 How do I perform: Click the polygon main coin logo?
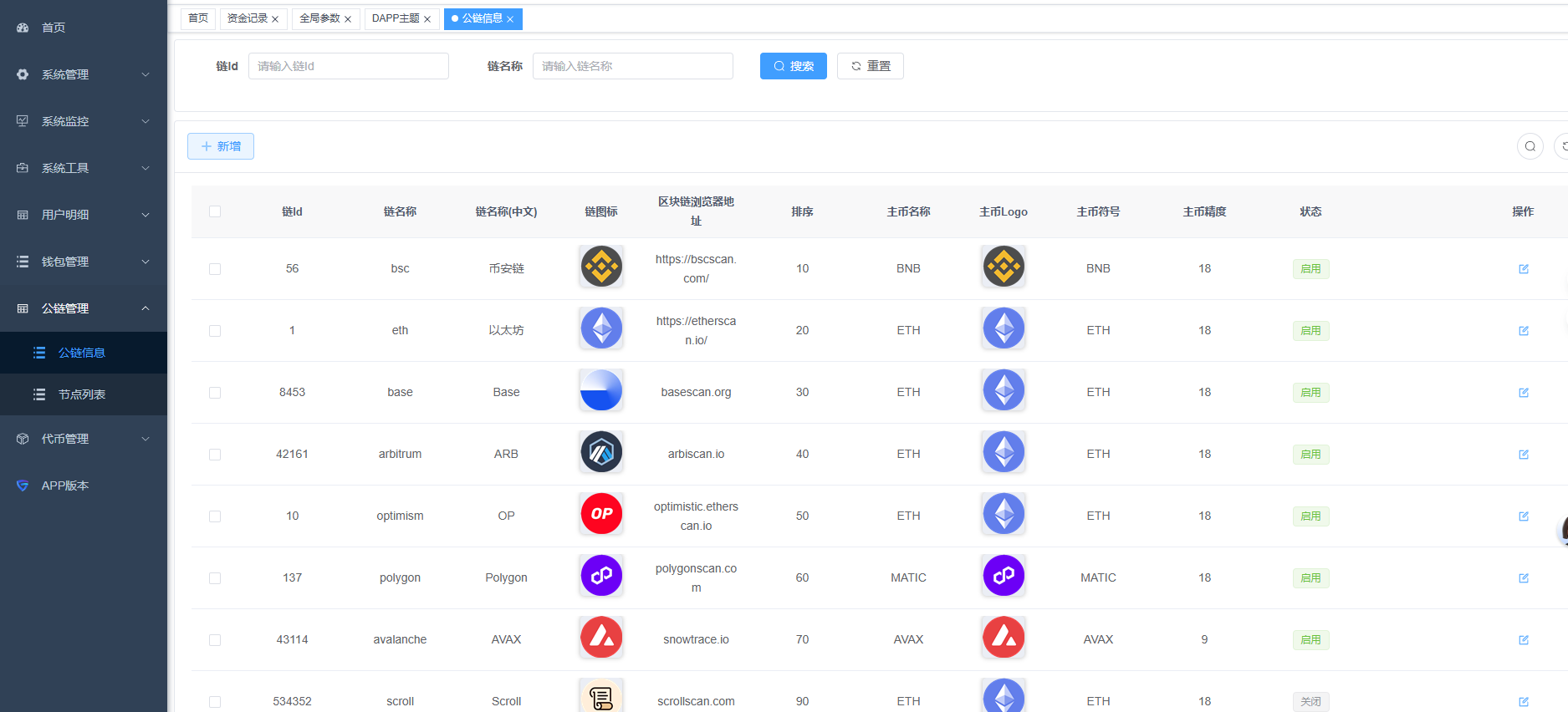(x=1004, y=576)
